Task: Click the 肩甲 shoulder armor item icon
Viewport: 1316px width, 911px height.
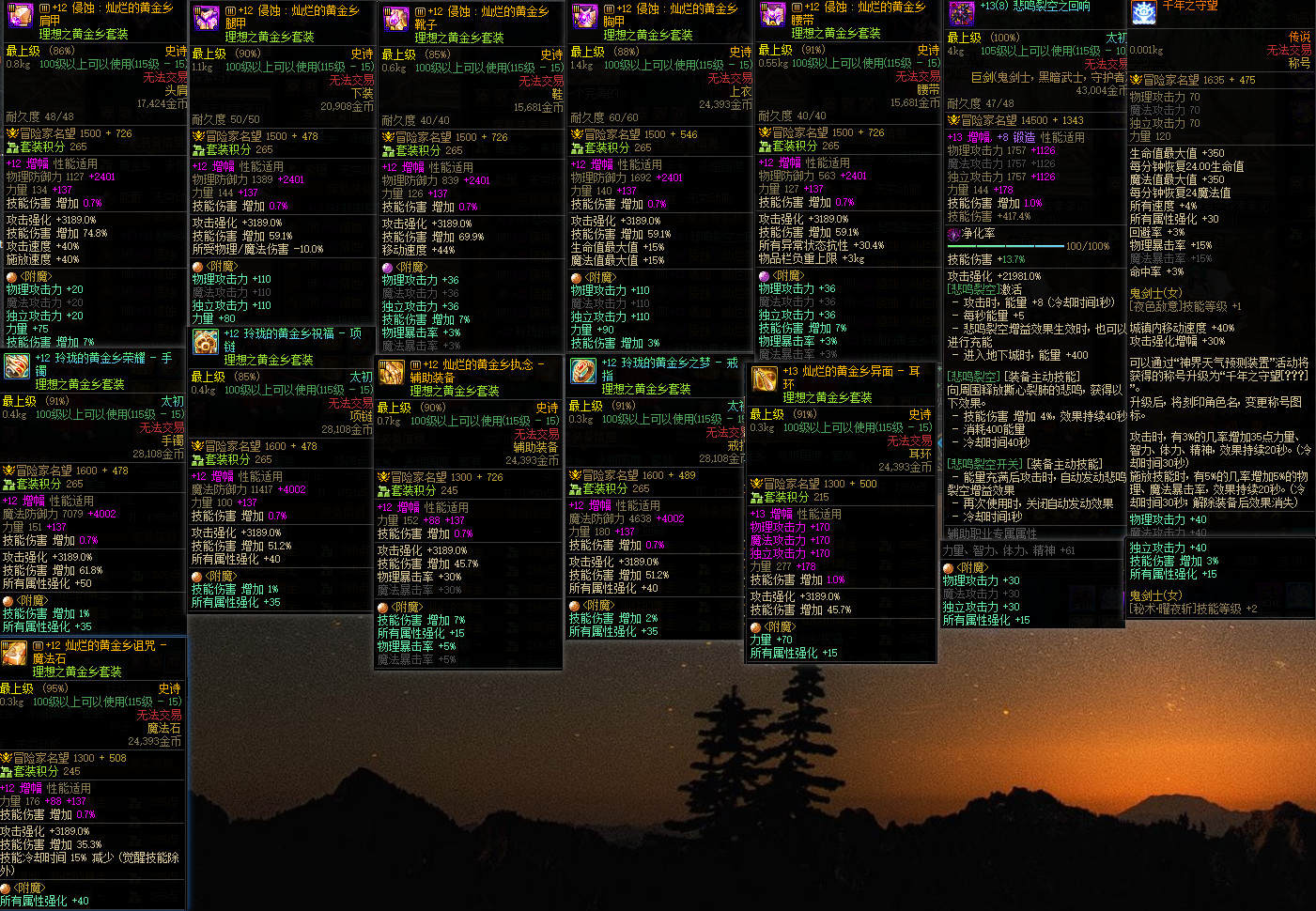Action: [19, 16]
